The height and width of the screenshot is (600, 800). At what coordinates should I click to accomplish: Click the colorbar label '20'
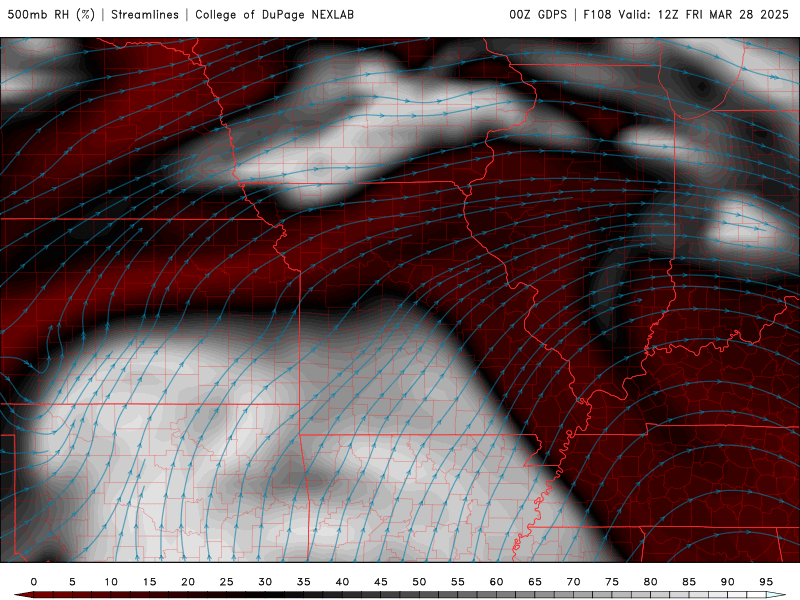click(x=188, y=582)
